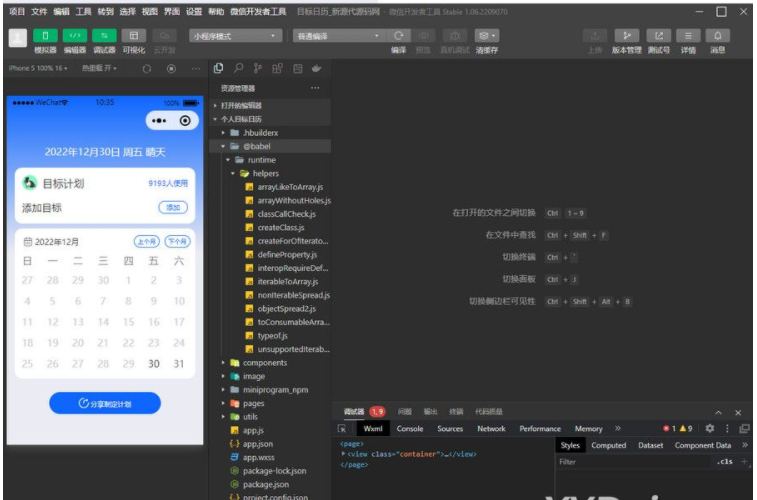Collapse the @babel folder
This screenshot has width=757, height=500.
click(270, 146)
